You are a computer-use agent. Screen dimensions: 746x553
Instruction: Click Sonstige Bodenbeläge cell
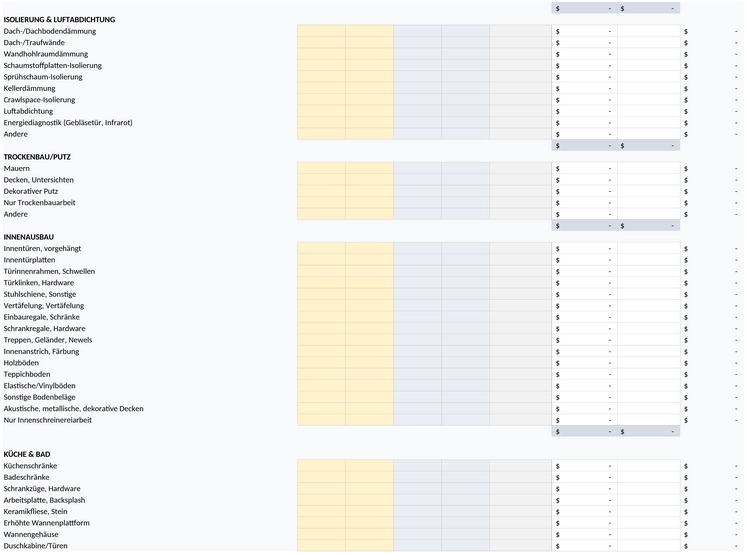pyautogui.click(x=39, y=396)
